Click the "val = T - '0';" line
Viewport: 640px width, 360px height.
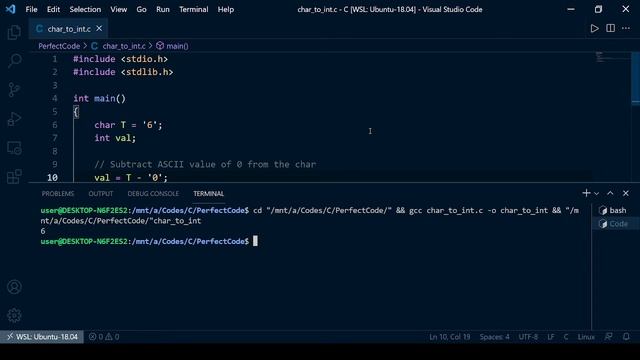click(131, 178)
